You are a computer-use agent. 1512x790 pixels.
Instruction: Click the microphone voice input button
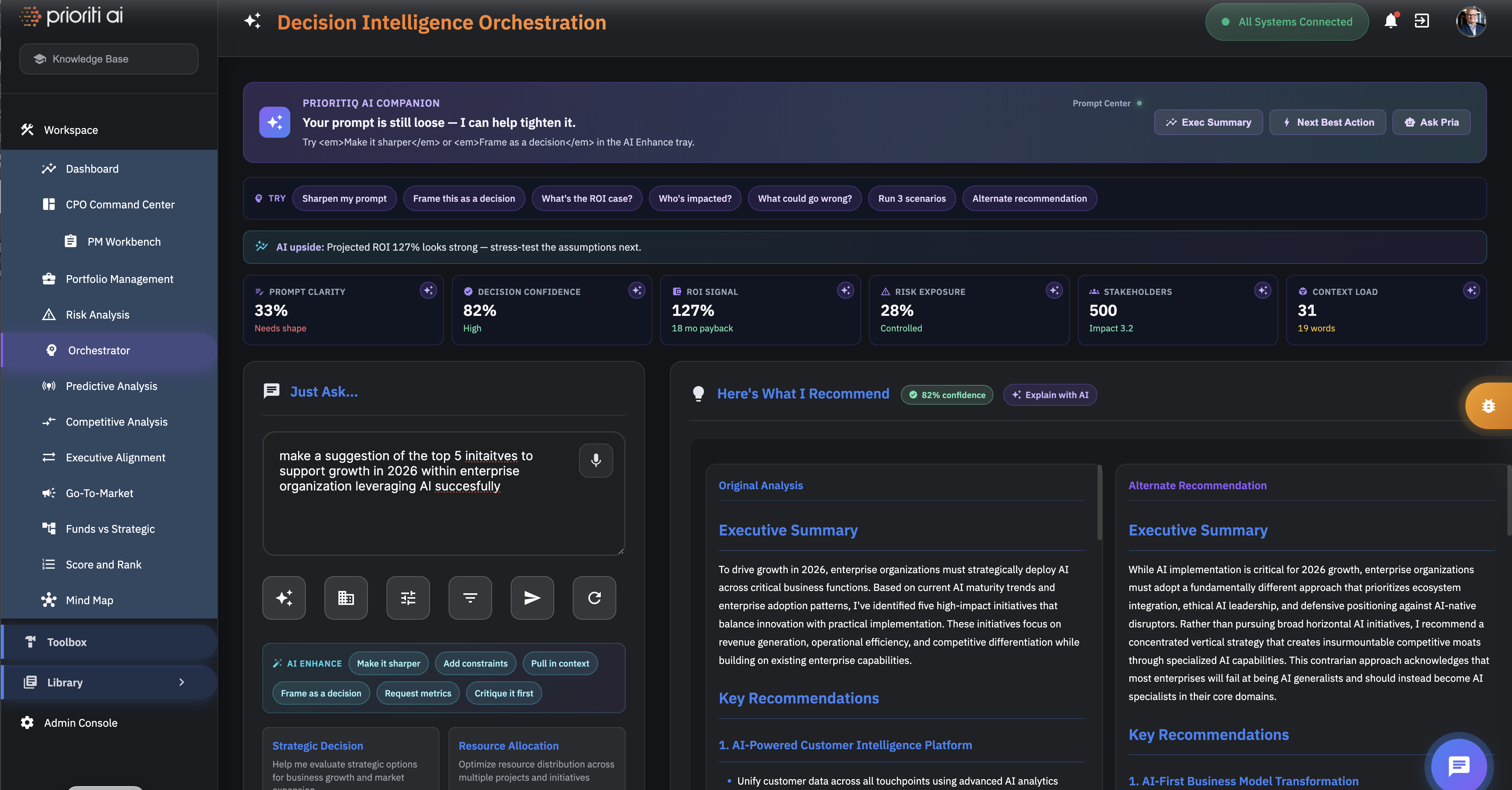pos(596,460)
